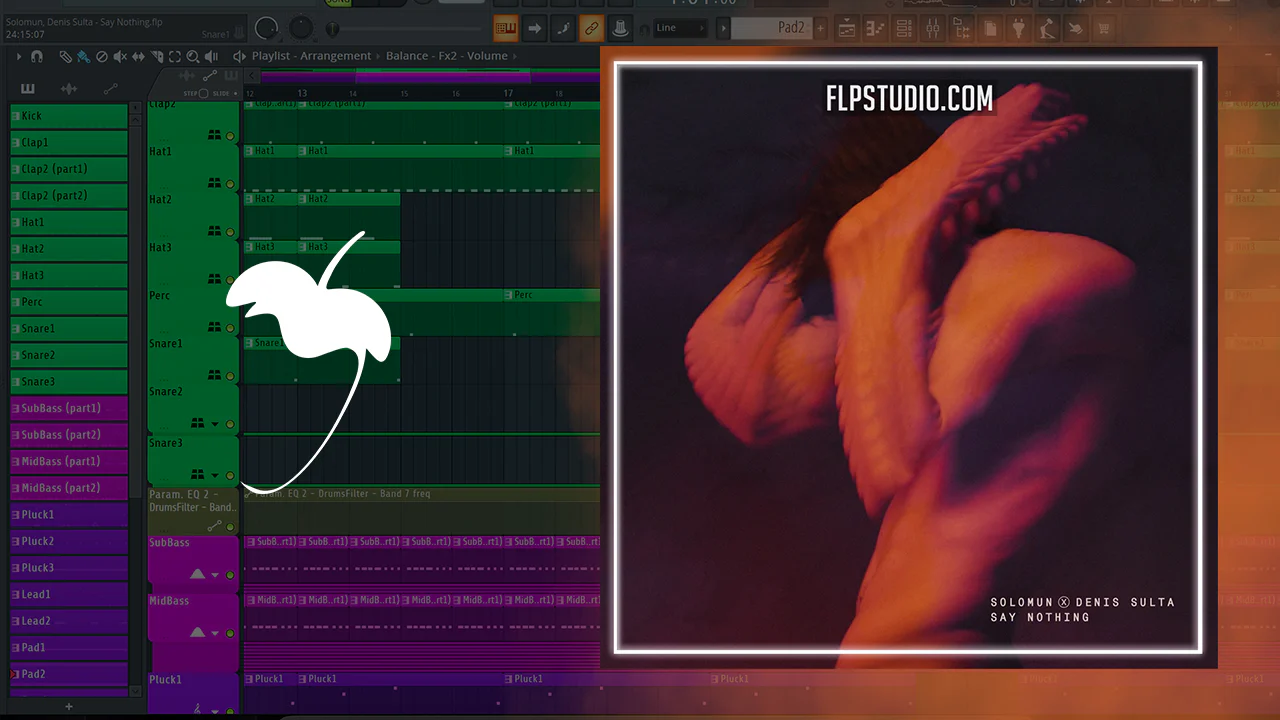Mute the Snare1 track
The image size is (1280, 720).
pyautogui.click(x=230, y=376)
